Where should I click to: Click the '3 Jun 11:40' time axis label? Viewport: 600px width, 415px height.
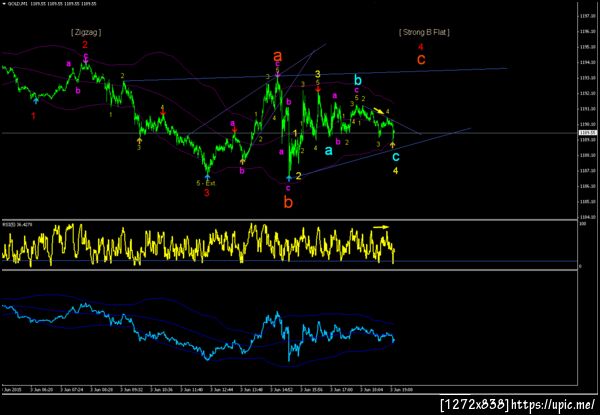(192, 390)
